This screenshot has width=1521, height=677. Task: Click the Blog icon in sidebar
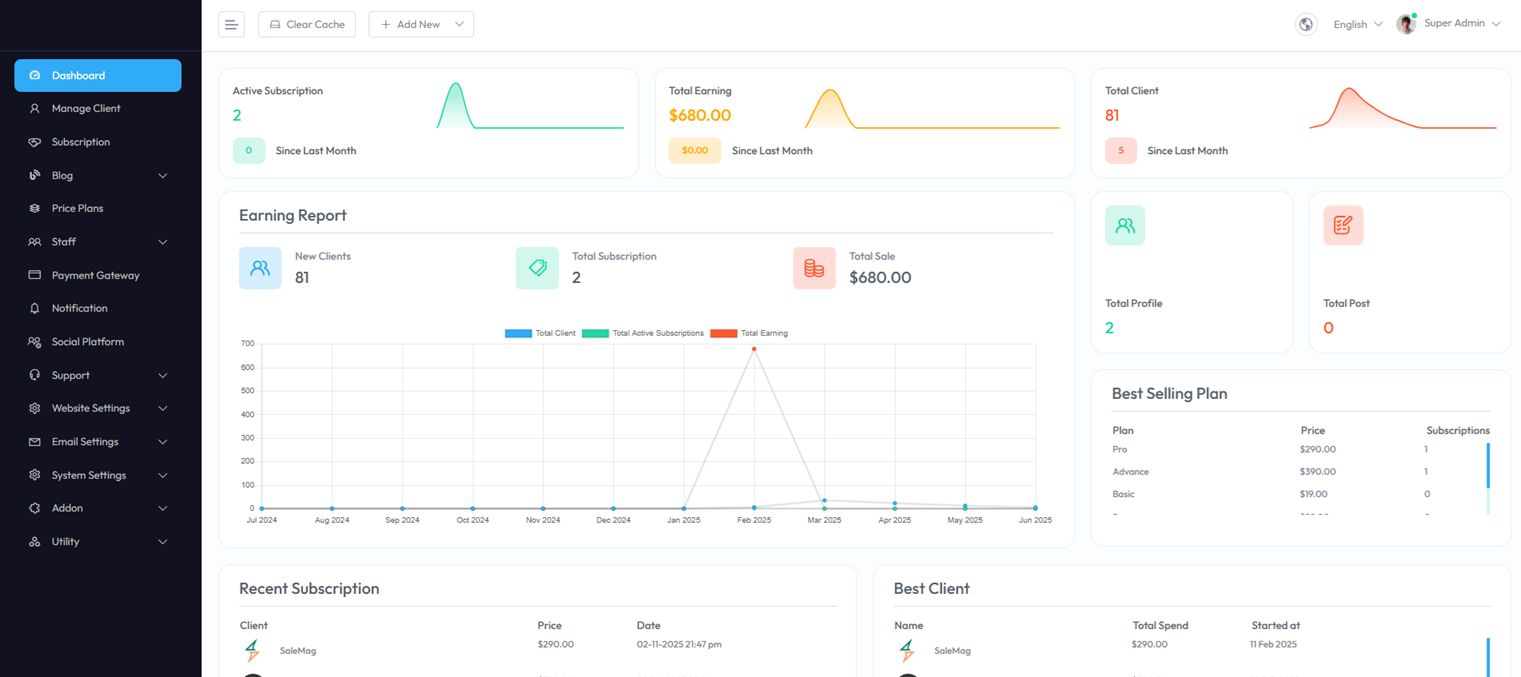coord(35,175)
